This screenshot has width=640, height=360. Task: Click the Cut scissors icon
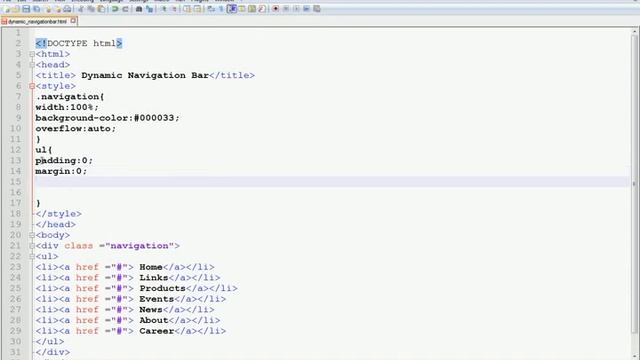pos(80,9)
